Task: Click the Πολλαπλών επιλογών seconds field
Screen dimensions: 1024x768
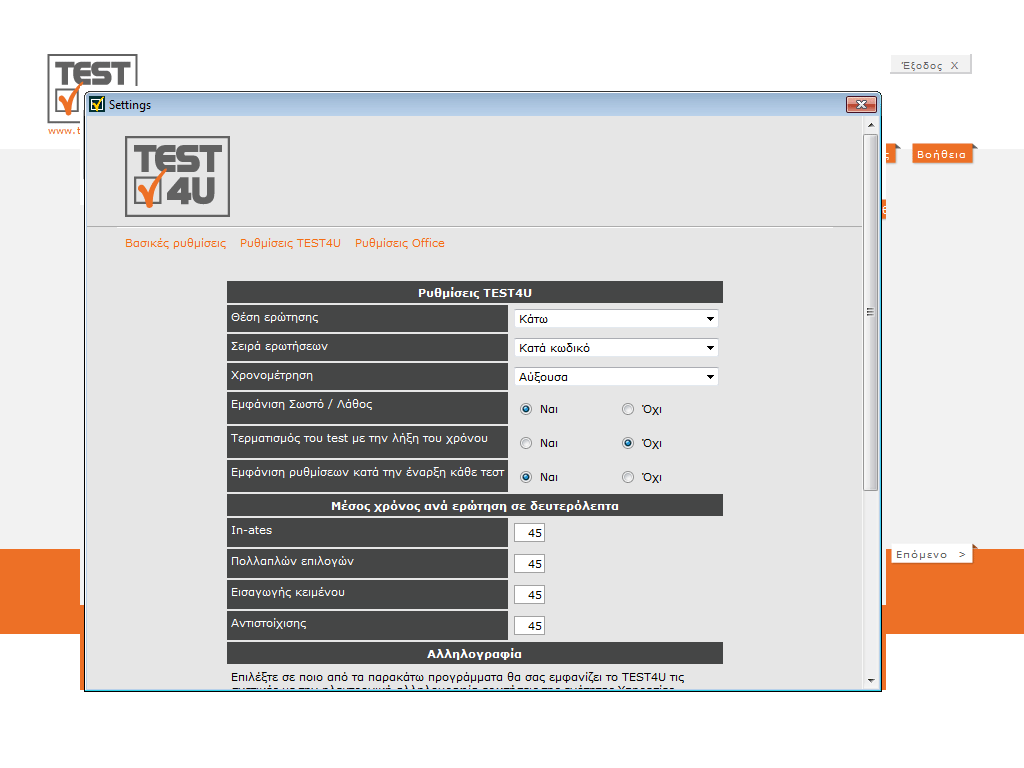Action: click(x=529, y=564)
